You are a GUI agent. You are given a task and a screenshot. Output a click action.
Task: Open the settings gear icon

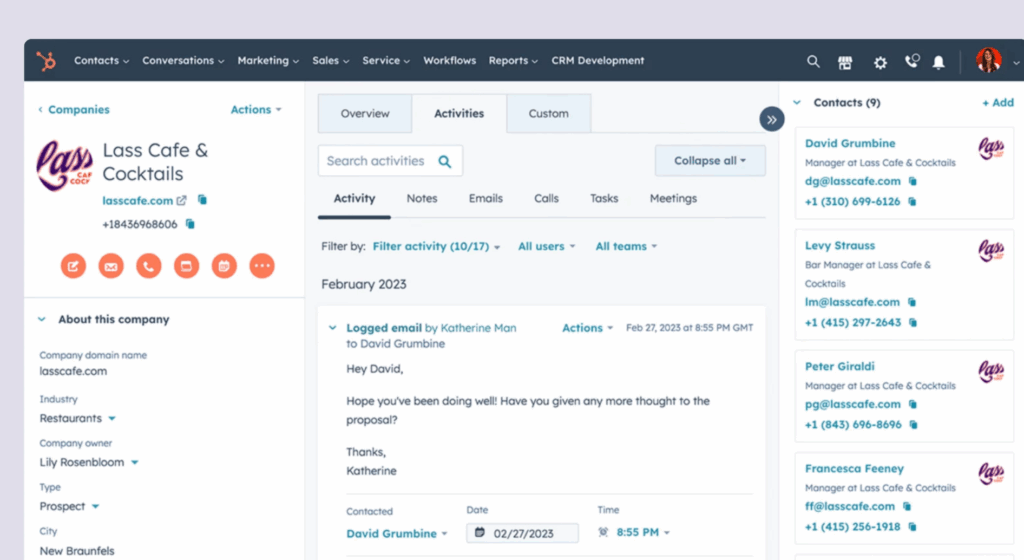880,63
